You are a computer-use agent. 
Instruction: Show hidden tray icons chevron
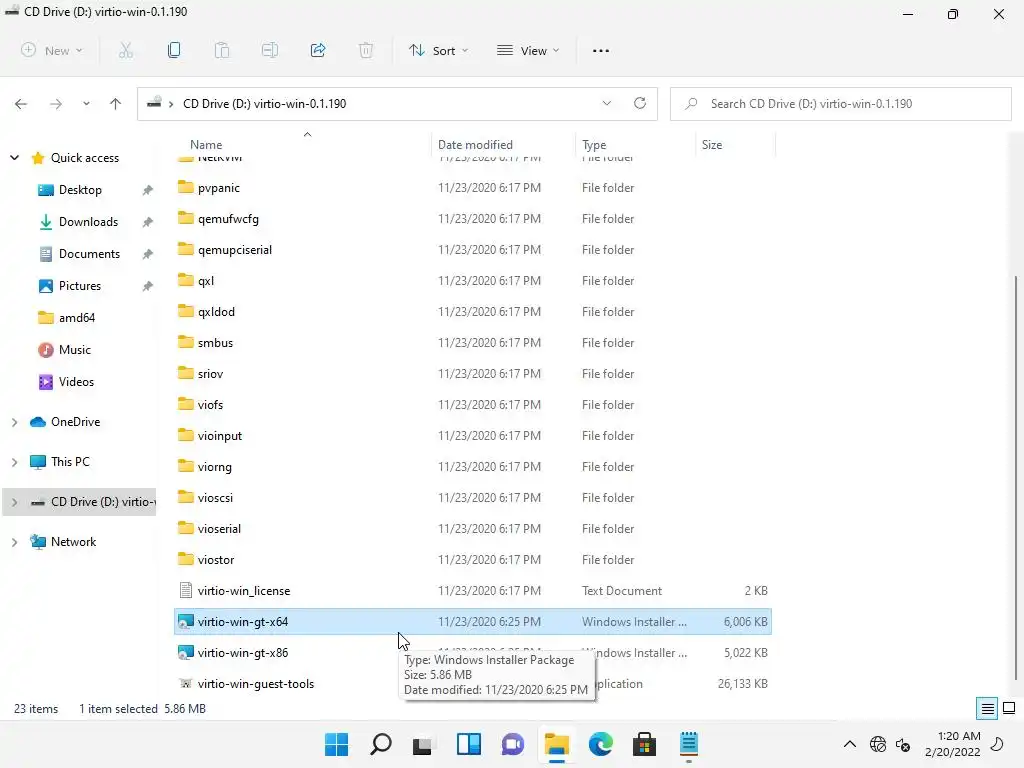850,744
